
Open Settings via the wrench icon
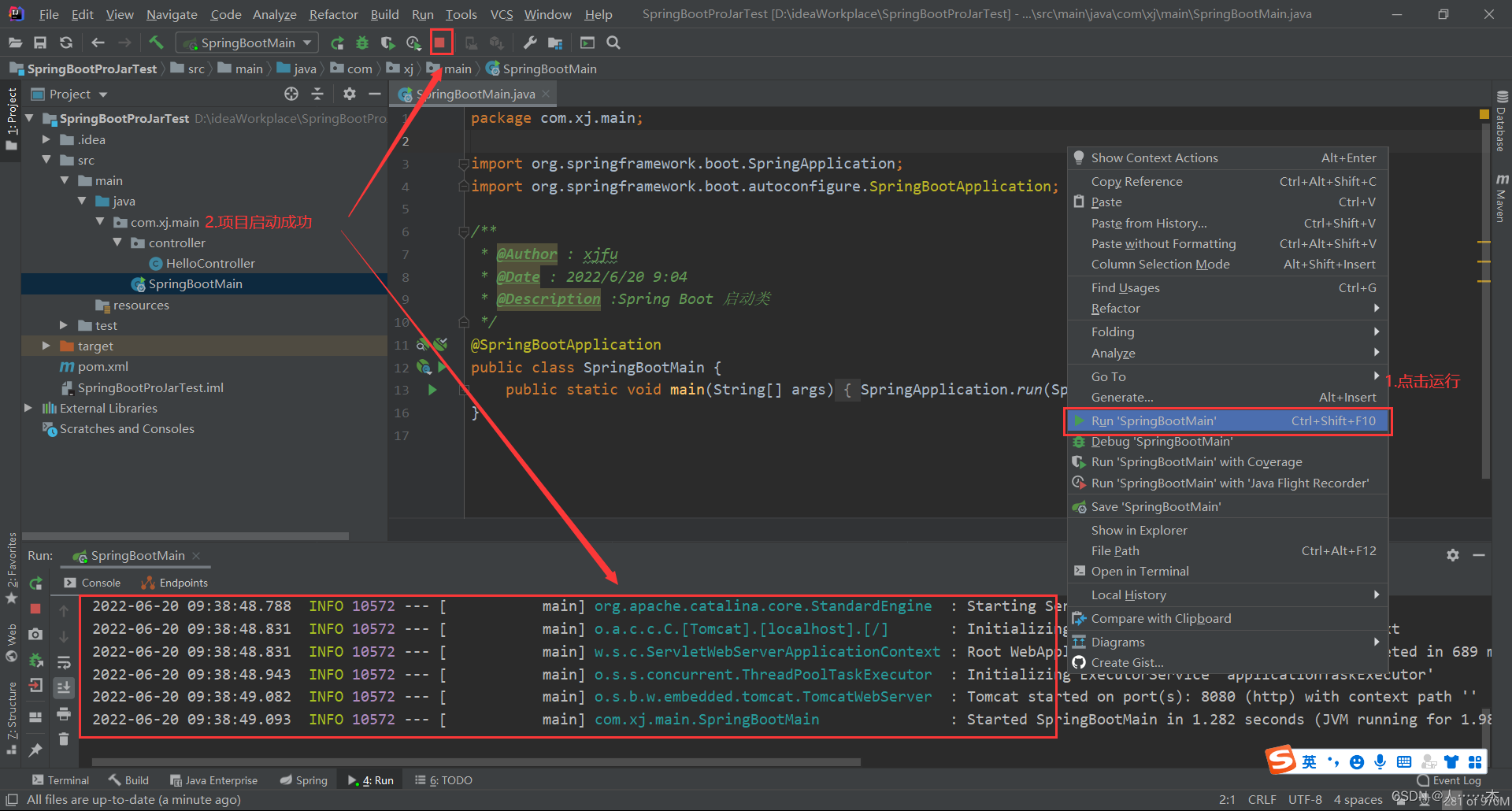click(530, 43)
